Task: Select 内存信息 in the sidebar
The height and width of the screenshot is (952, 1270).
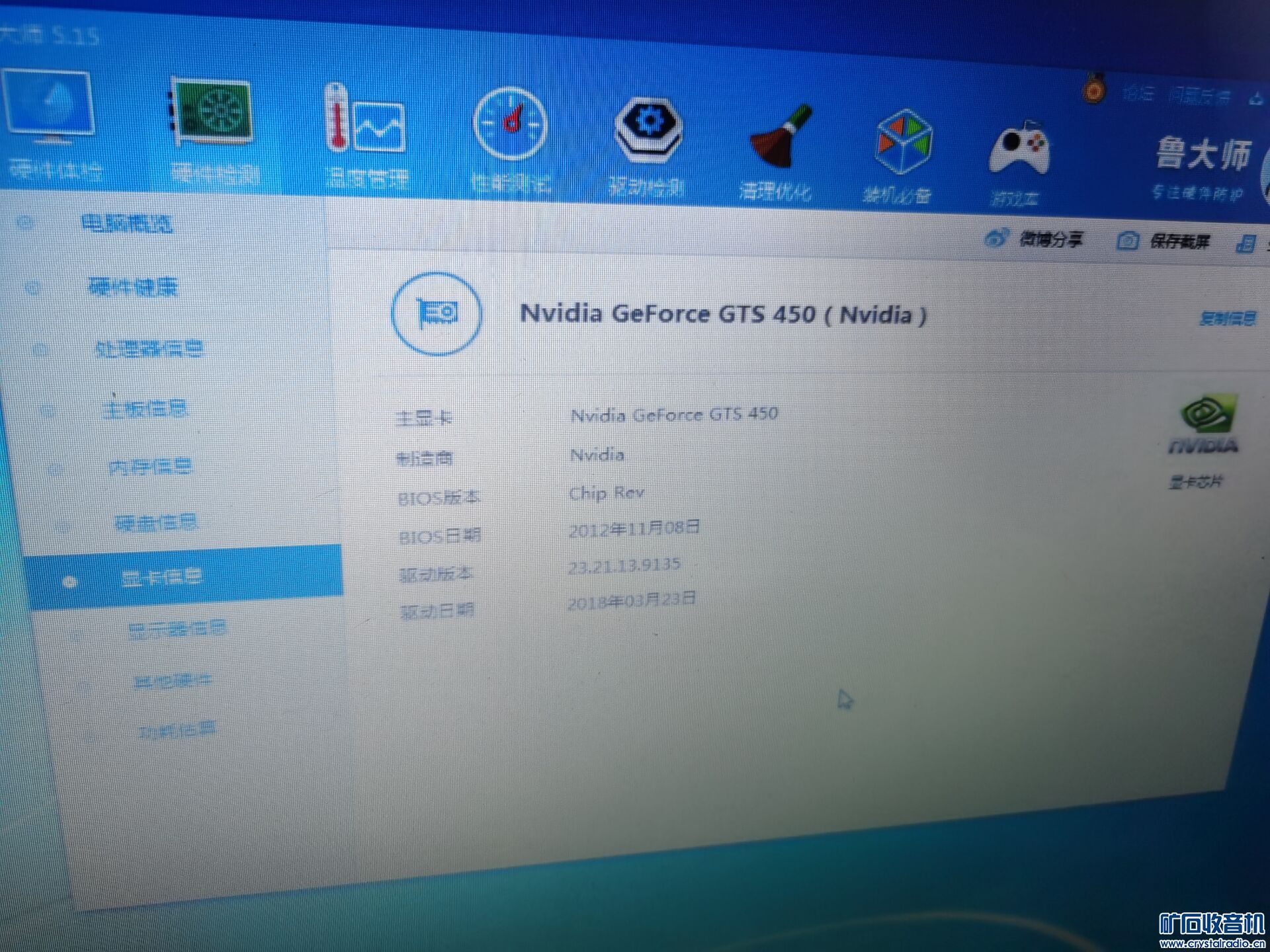Action: pyautogui.click(x=150, y=467)
